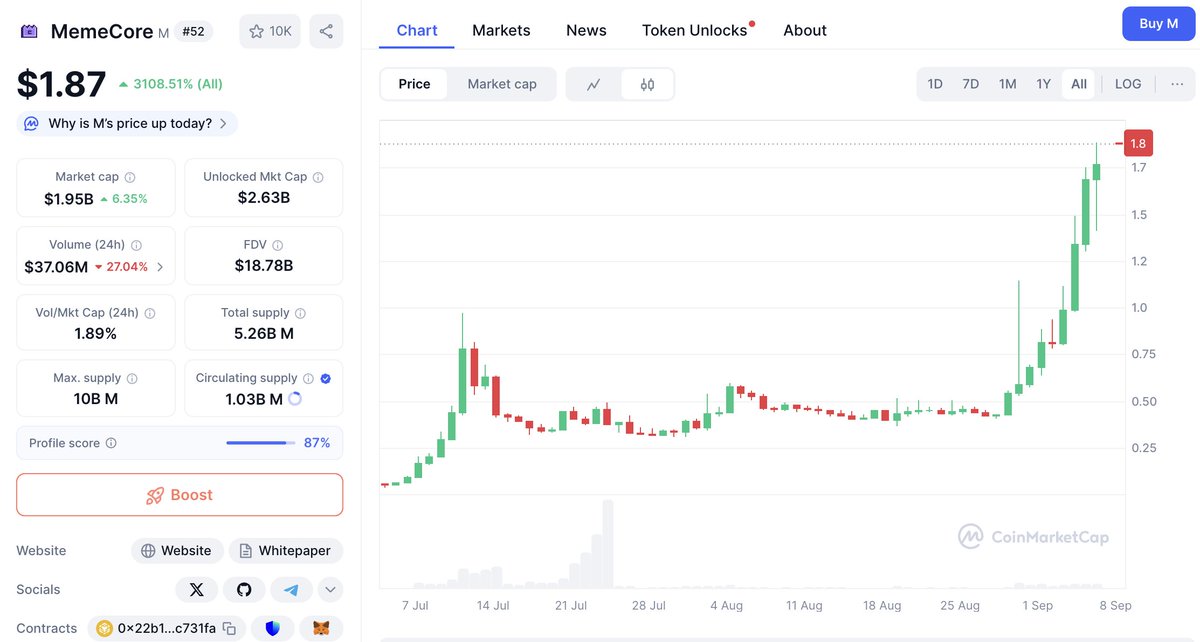Viewport: 1200px width, 642px height.
Task: Toggle LOG scale on chart
Action: 1128,84
